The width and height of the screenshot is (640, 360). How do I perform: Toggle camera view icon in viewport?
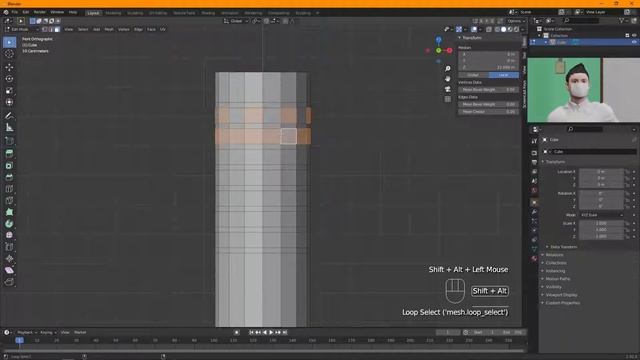[x=448, y=89]
